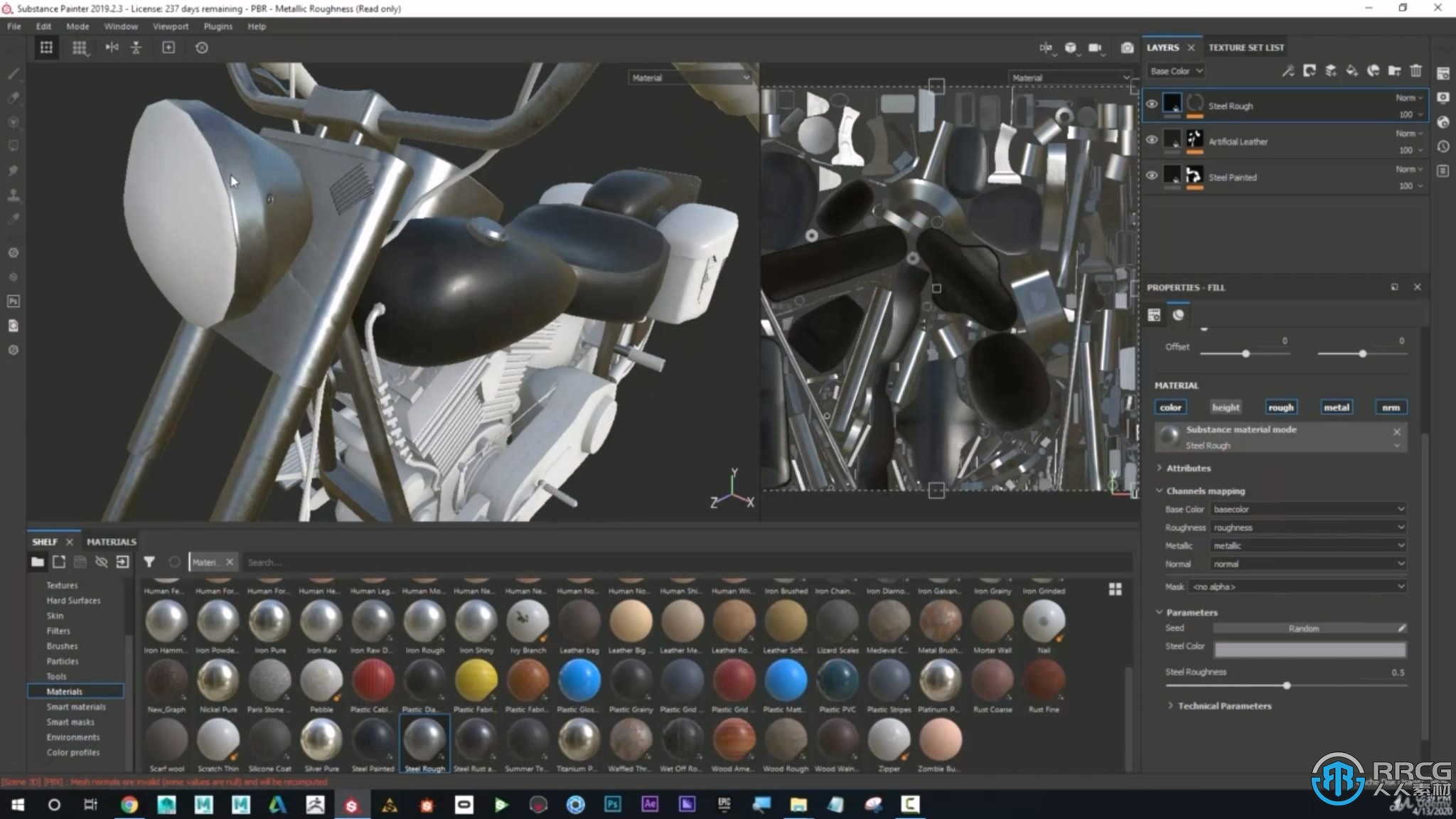
Task: Open the camera screenshot icon
Action: (x=1127, y=48)
